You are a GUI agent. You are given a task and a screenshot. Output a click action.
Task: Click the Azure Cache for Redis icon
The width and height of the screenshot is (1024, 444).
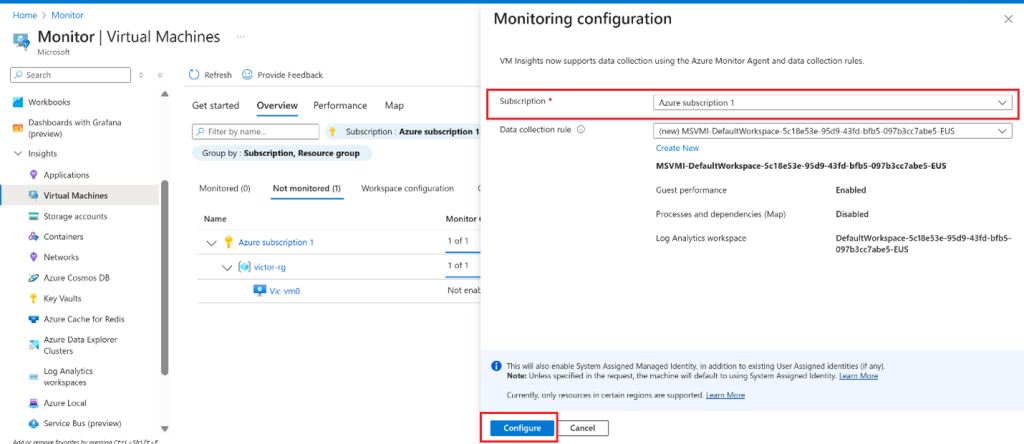coord(34,319)
